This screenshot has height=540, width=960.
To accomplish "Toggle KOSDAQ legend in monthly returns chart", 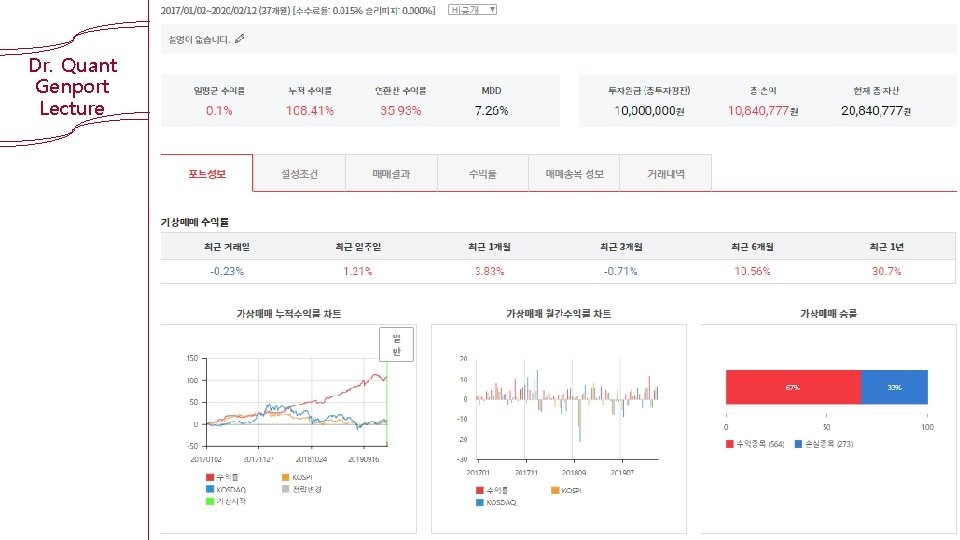I will (496, 502).
